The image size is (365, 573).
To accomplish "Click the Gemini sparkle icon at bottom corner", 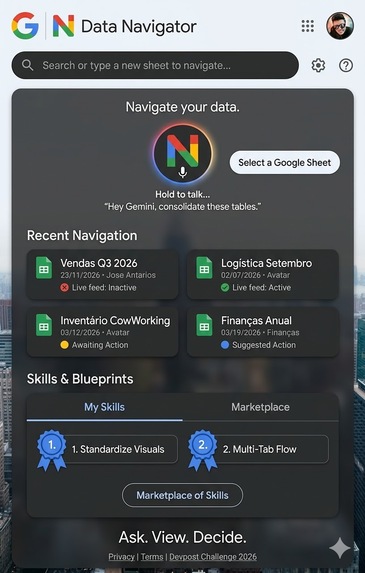I will coord(339,548).
